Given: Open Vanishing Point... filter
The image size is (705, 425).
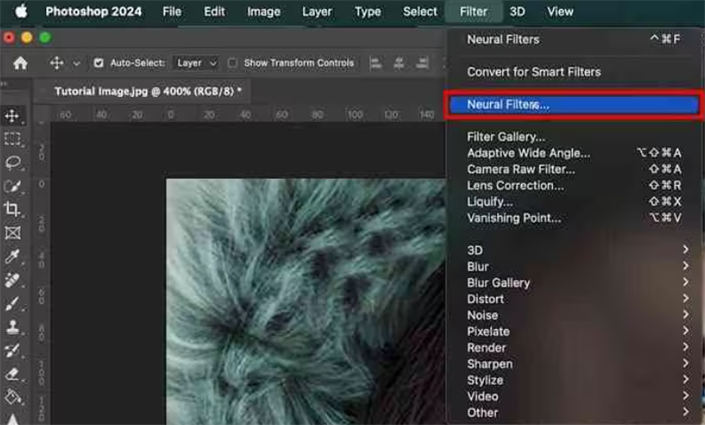Looking at the screenshot, I should point(574,218).
